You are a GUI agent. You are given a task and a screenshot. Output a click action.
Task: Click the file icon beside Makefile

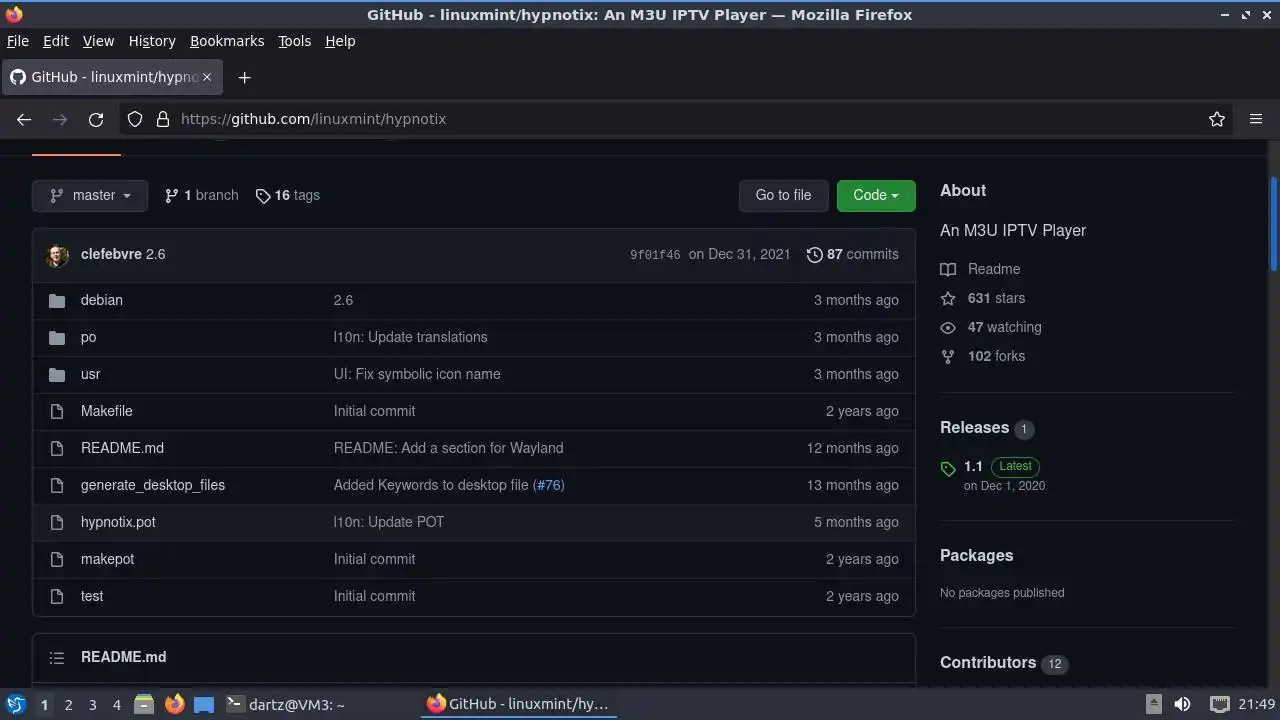point(57,411)
